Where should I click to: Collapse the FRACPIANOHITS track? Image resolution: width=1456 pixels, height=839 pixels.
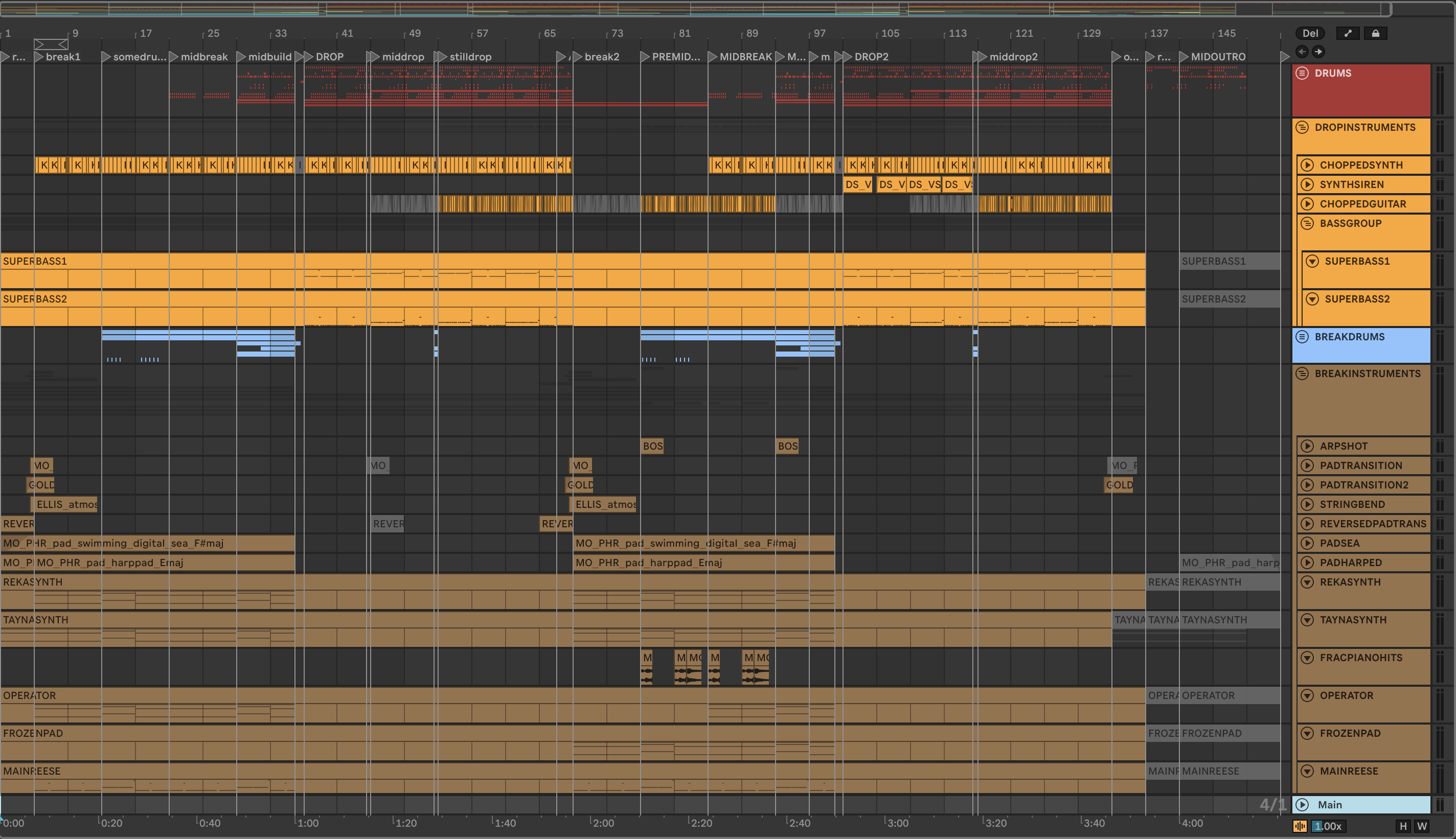[x=1307, y=658]
